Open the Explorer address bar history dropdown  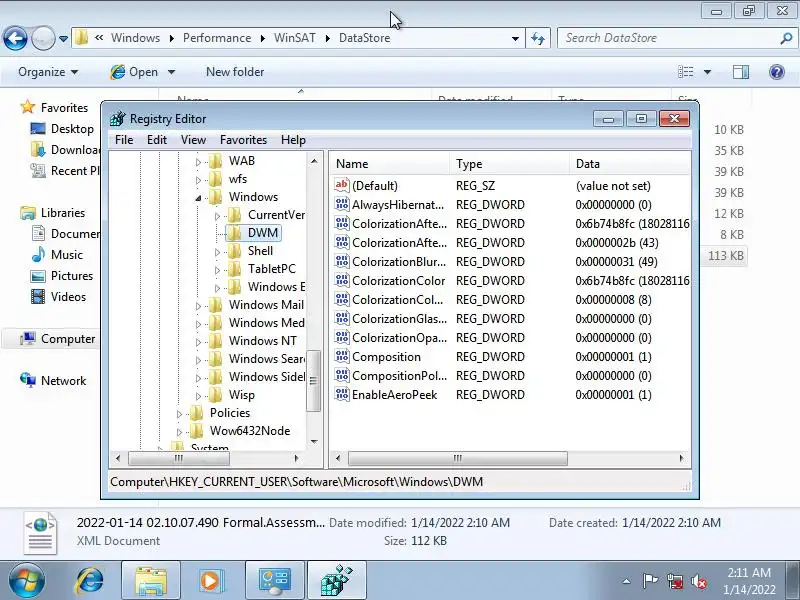click(515, 39)
